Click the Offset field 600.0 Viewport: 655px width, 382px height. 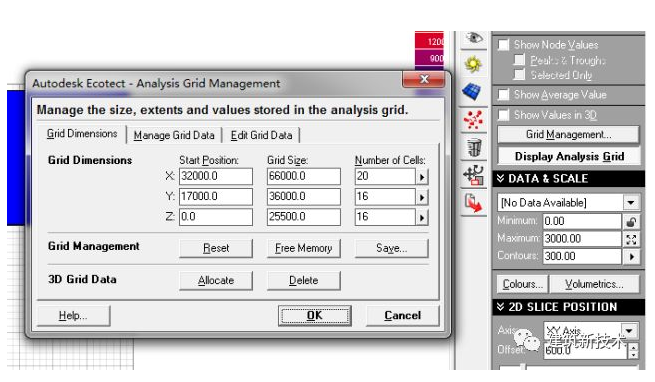(586, 350)
